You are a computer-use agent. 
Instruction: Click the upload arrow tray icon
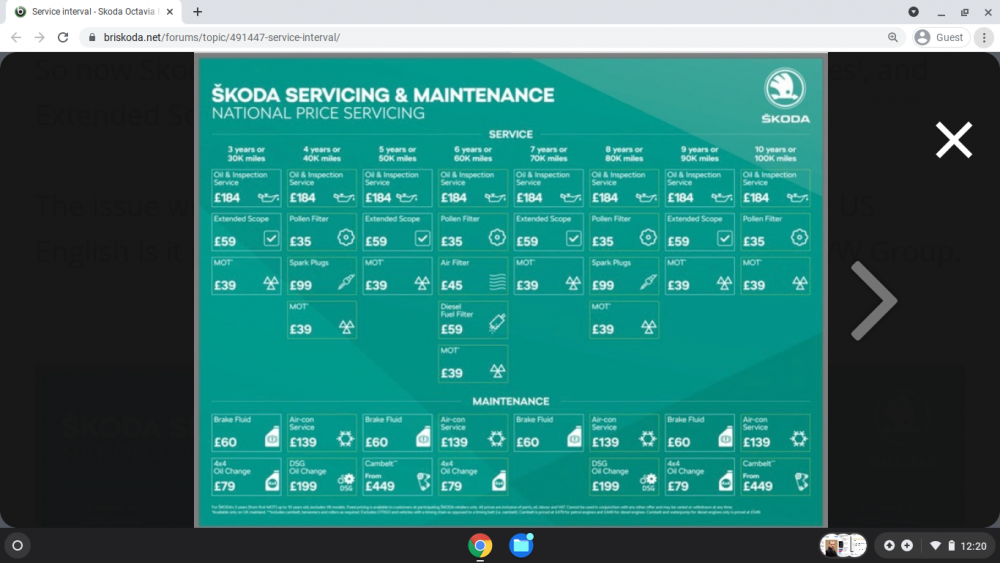(x=889, y=546)
